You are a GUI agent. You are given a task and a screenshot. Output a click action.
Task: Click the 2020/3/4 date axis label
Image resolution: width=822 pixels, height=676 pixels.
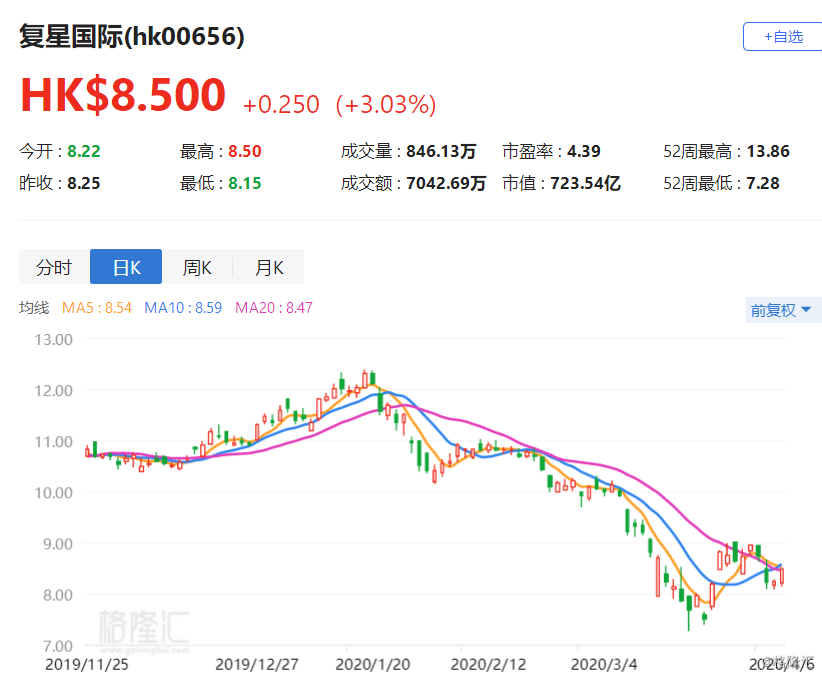point(604,664)
